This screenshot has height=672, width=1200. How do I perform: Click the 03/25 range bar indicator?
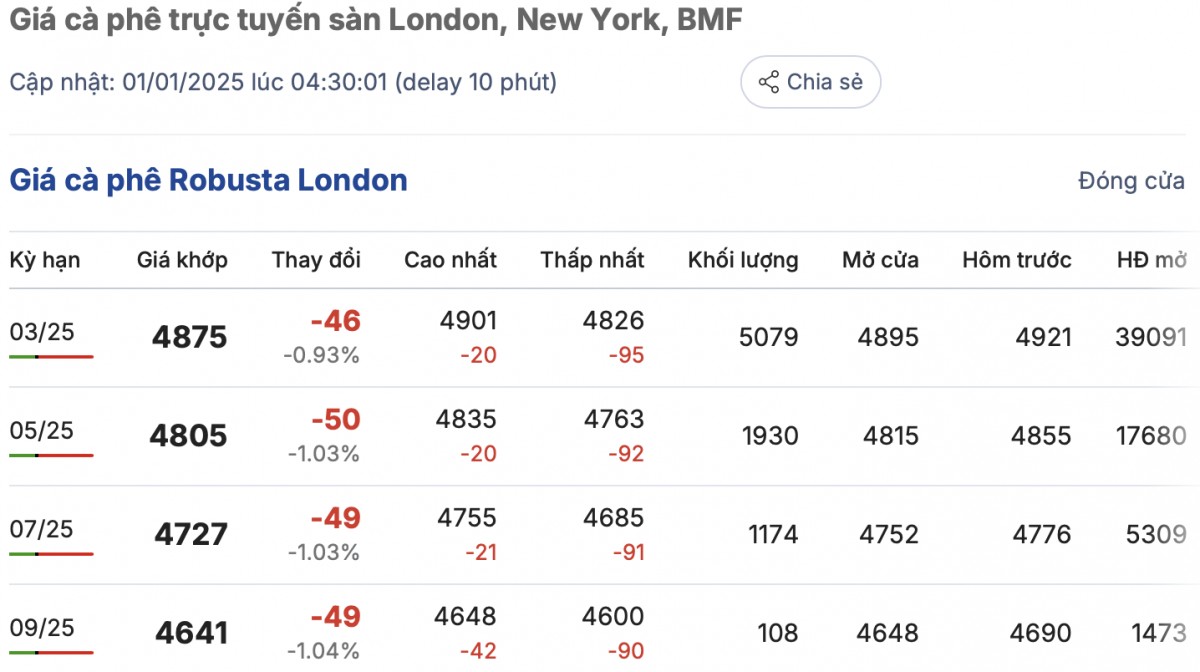pos(51,356)
